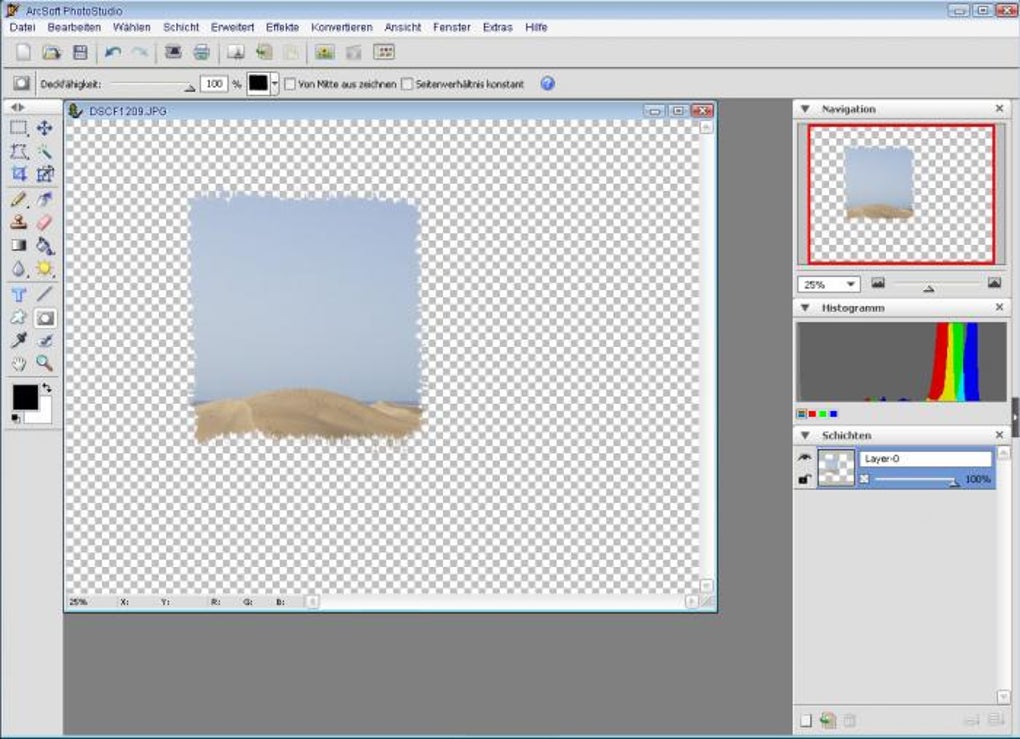The height and width of the screenshot is (739, 1020).
Task: Open the Wählen menu
Action: point(131,27)
